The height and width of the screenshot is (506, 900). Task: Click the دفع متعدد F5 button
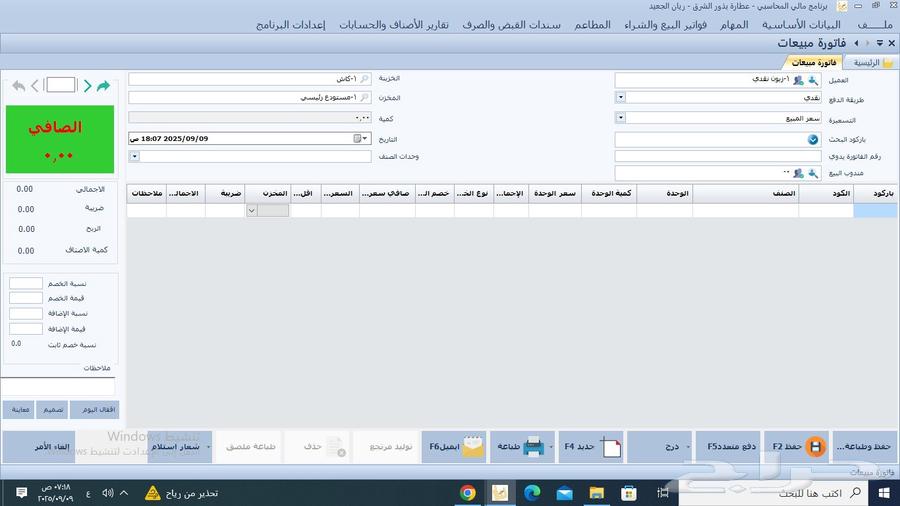pos(728,446)
